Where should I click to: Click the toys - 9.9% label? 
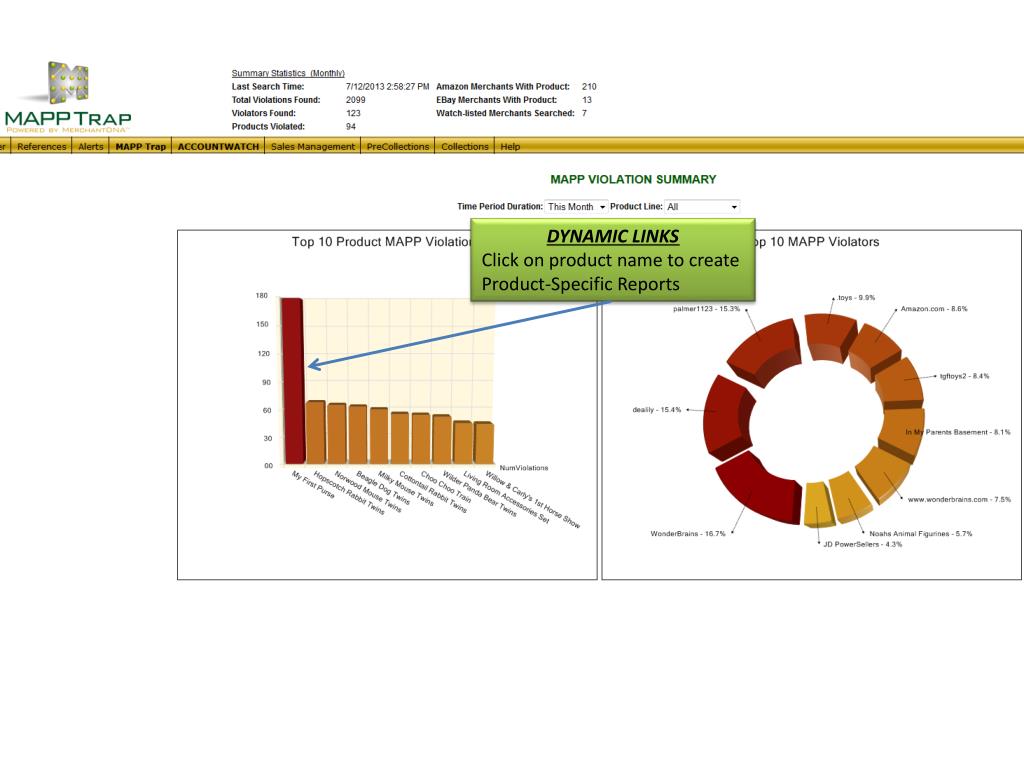click(856, 298)
